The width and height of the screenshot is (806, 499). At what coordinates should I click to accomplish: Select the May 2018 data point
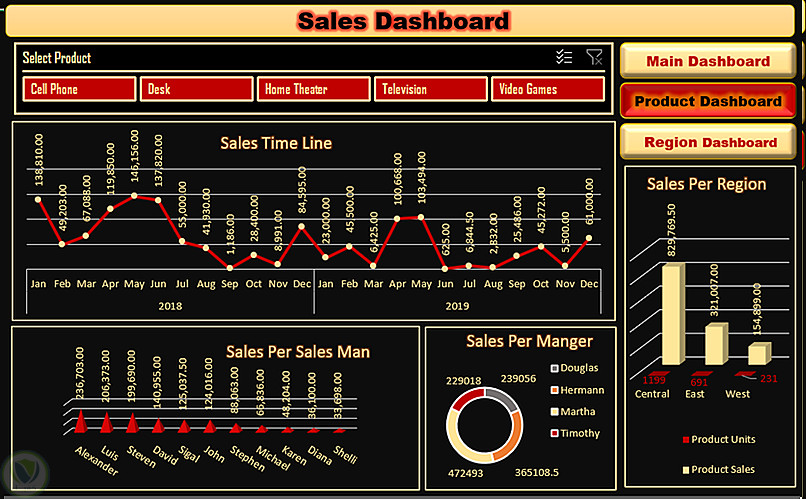click(x=134, y=196)
